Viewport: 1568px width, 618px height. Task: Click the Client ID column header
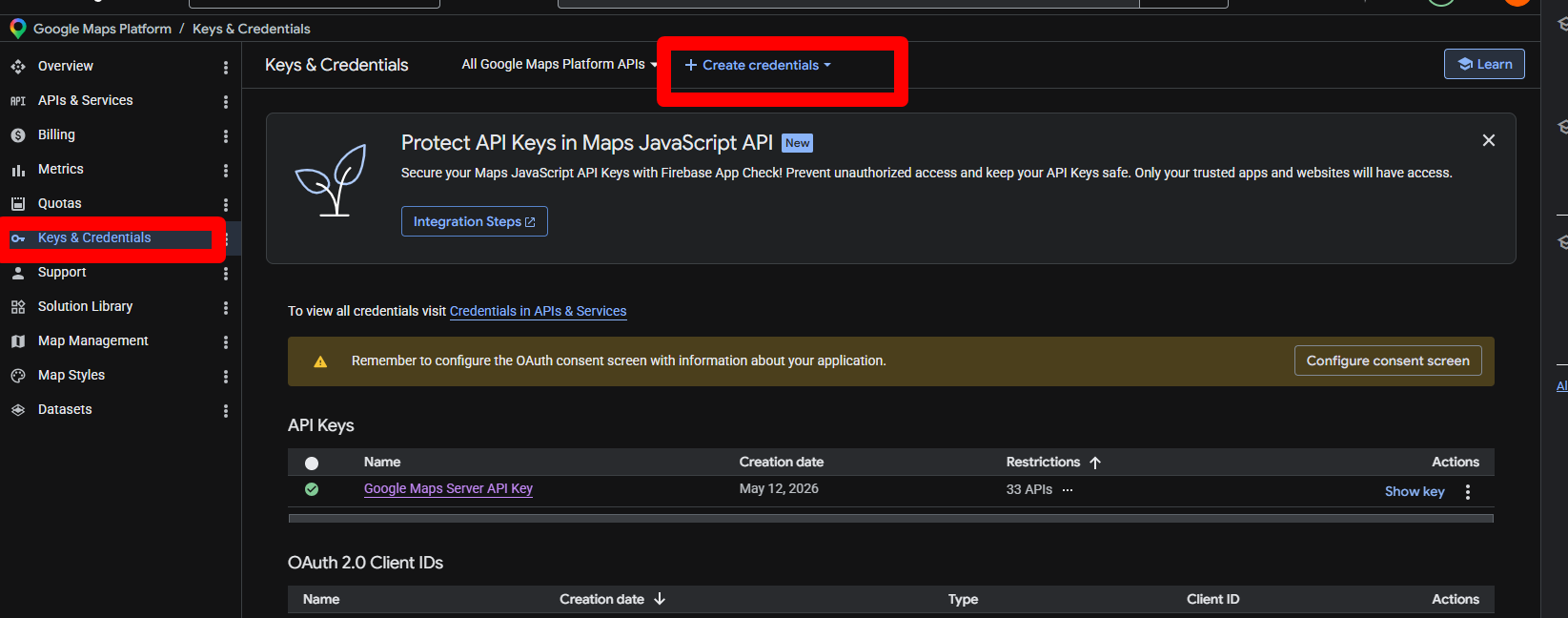[x=1213, y=599]
